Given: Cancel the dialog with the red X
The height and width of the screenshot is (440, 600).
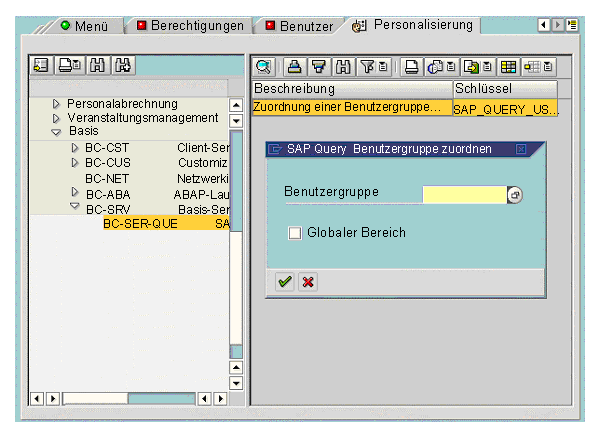Looking at the screenshot, I should 308,282.
